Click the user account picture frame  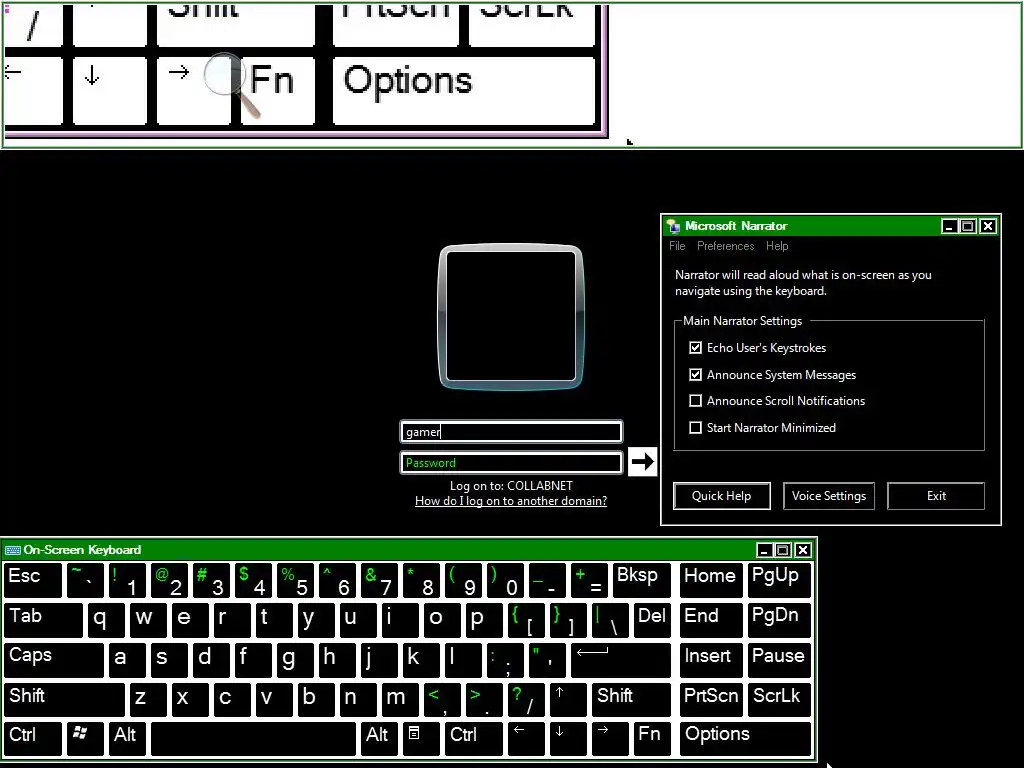click(x=511, y=317)
